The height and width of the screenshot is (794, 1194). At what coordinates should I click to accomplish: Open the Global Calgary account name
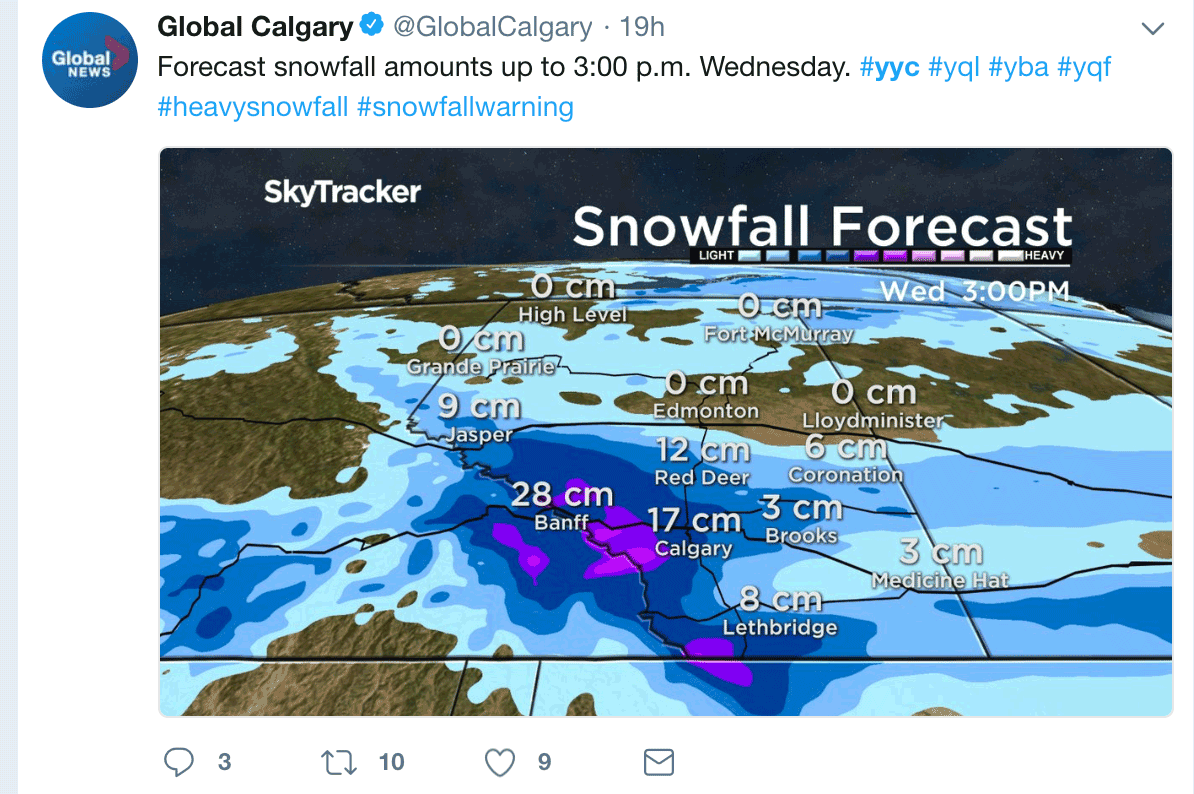click(x=255, y=27)
